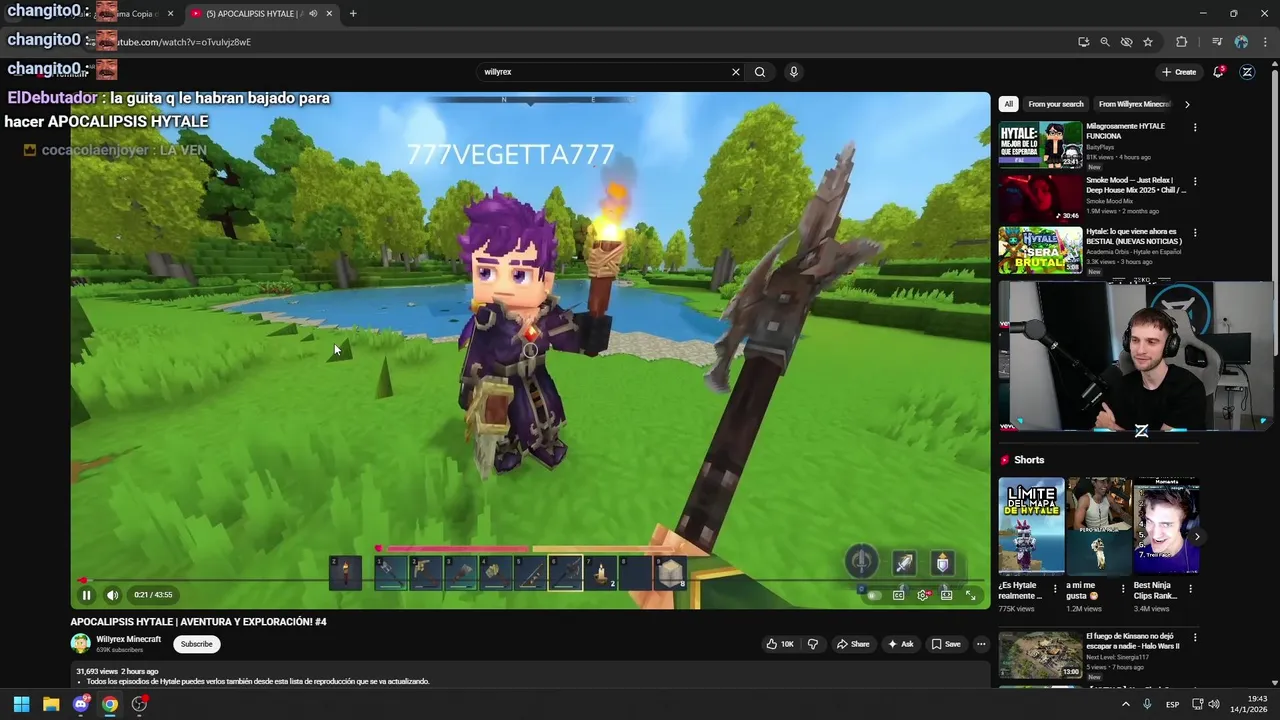Like the video (10K)
The width and height of the screenshot is (1280, 720).
click(x=780, y=644)
